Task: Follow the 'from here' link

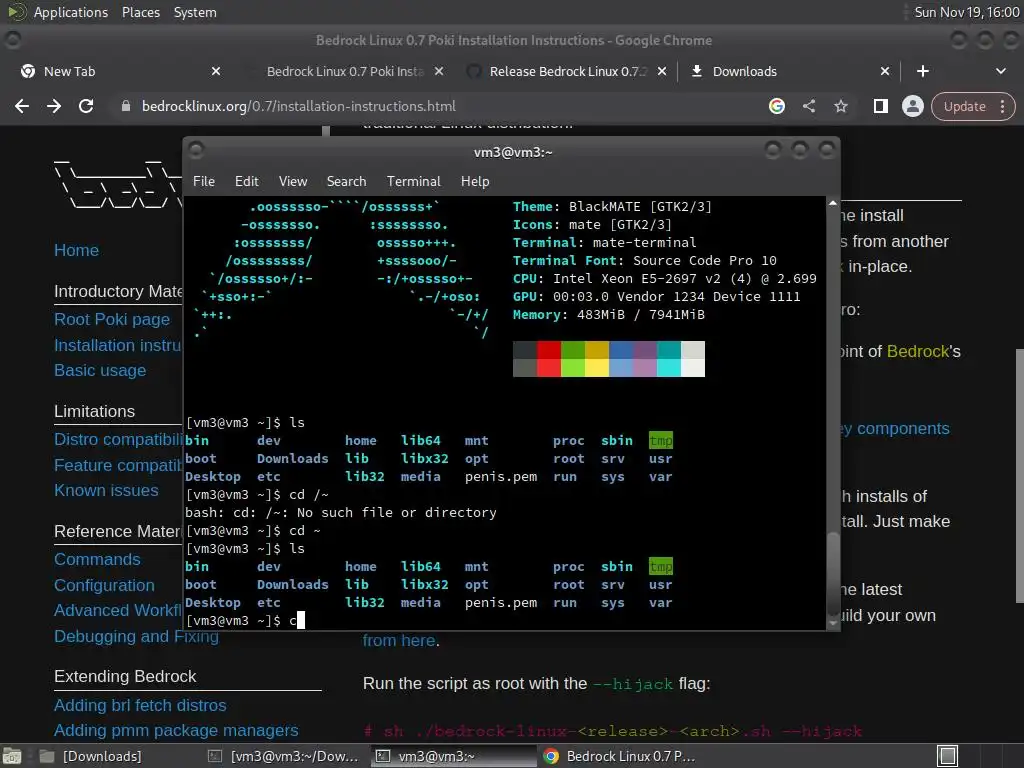Action: (399, 641)
